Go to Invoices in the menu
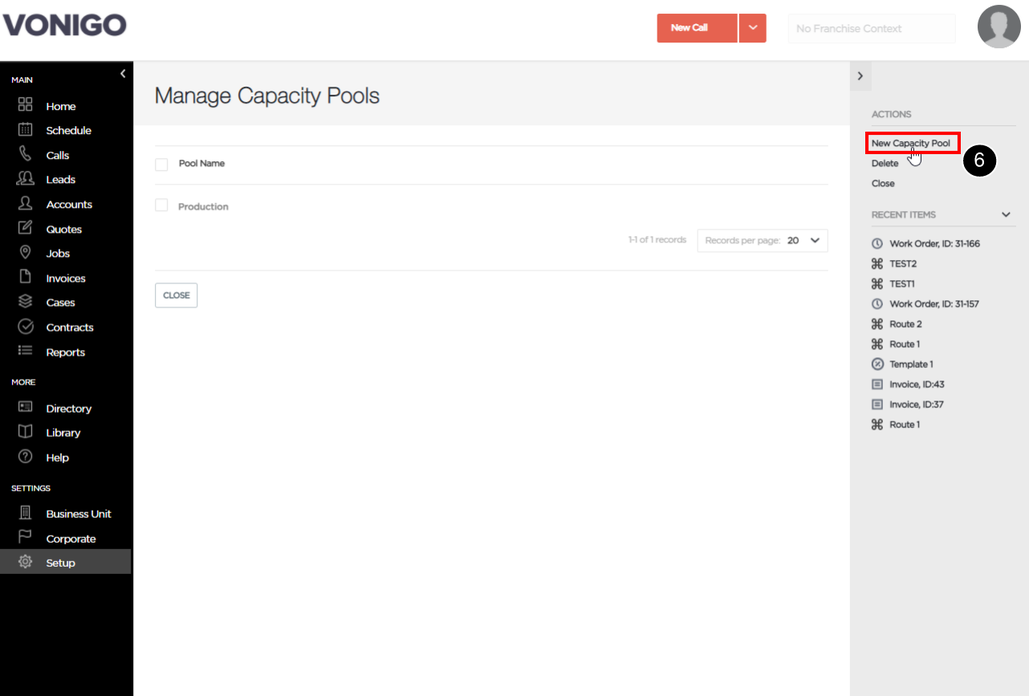Screen dimensions: 1029x696 [66, 278]
